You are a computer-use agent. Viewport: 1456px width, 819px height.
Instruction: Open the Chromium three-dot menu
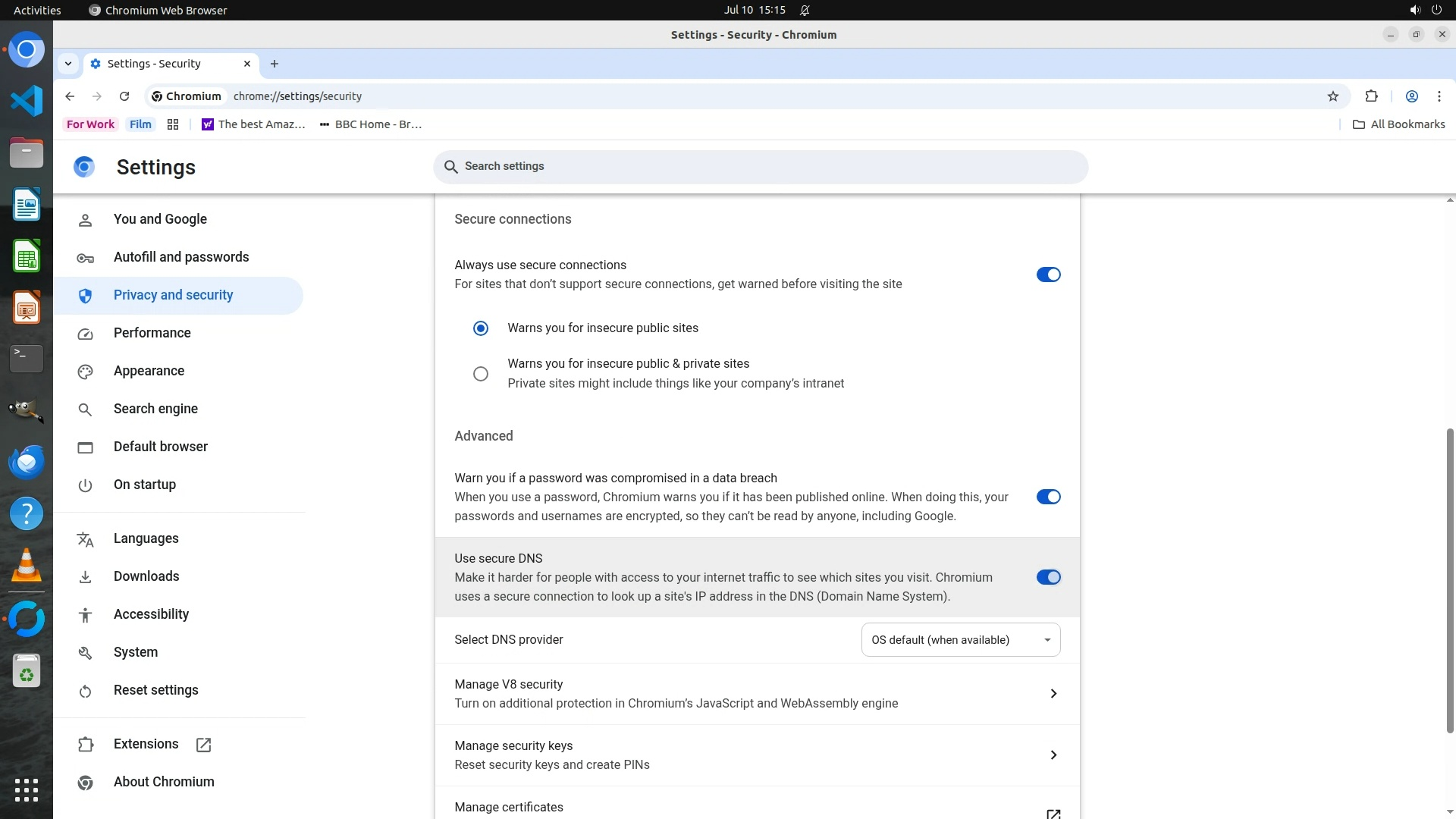[1439, 96]
